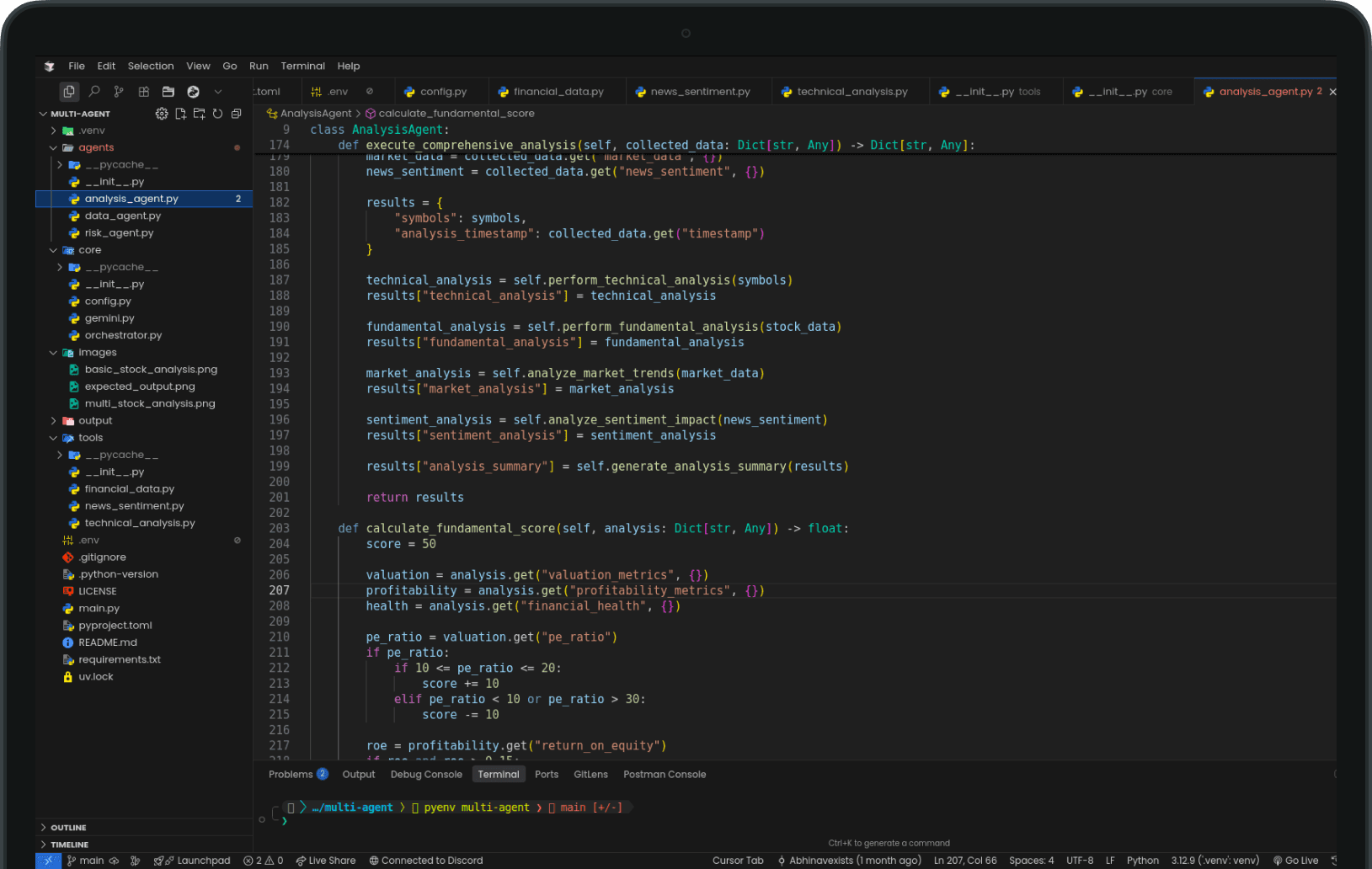The image size is (1372, 869).
Task: Open the Extensions view icon
Action: click(x=144, y=92)
